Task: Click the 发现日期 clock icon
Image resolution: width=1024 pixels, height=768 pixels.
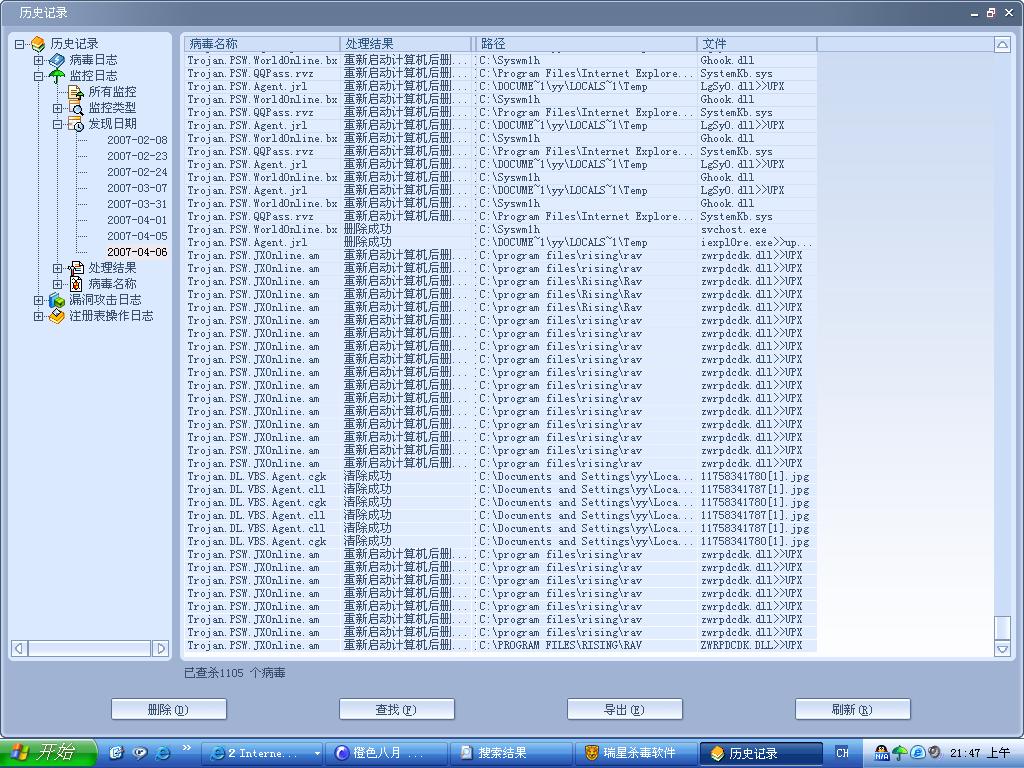Action: [76, 124]
